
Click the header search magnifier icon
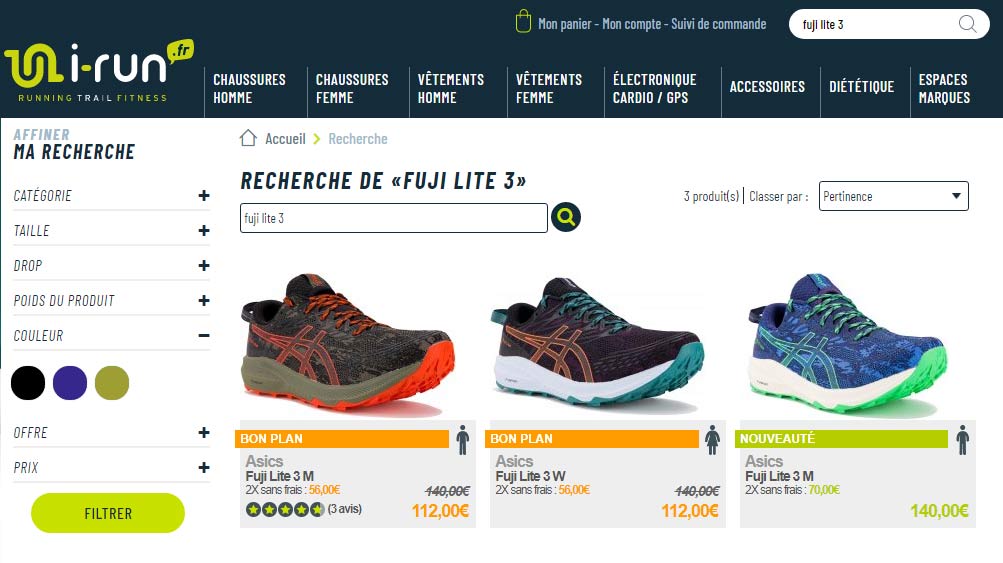point(967,24)
